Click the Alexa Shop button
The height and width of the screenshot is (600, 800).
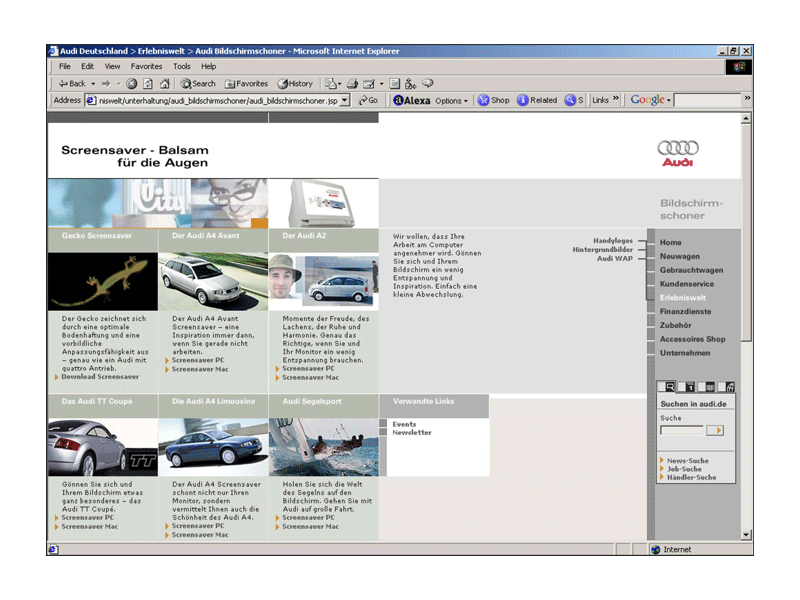[x=493, y=101]
